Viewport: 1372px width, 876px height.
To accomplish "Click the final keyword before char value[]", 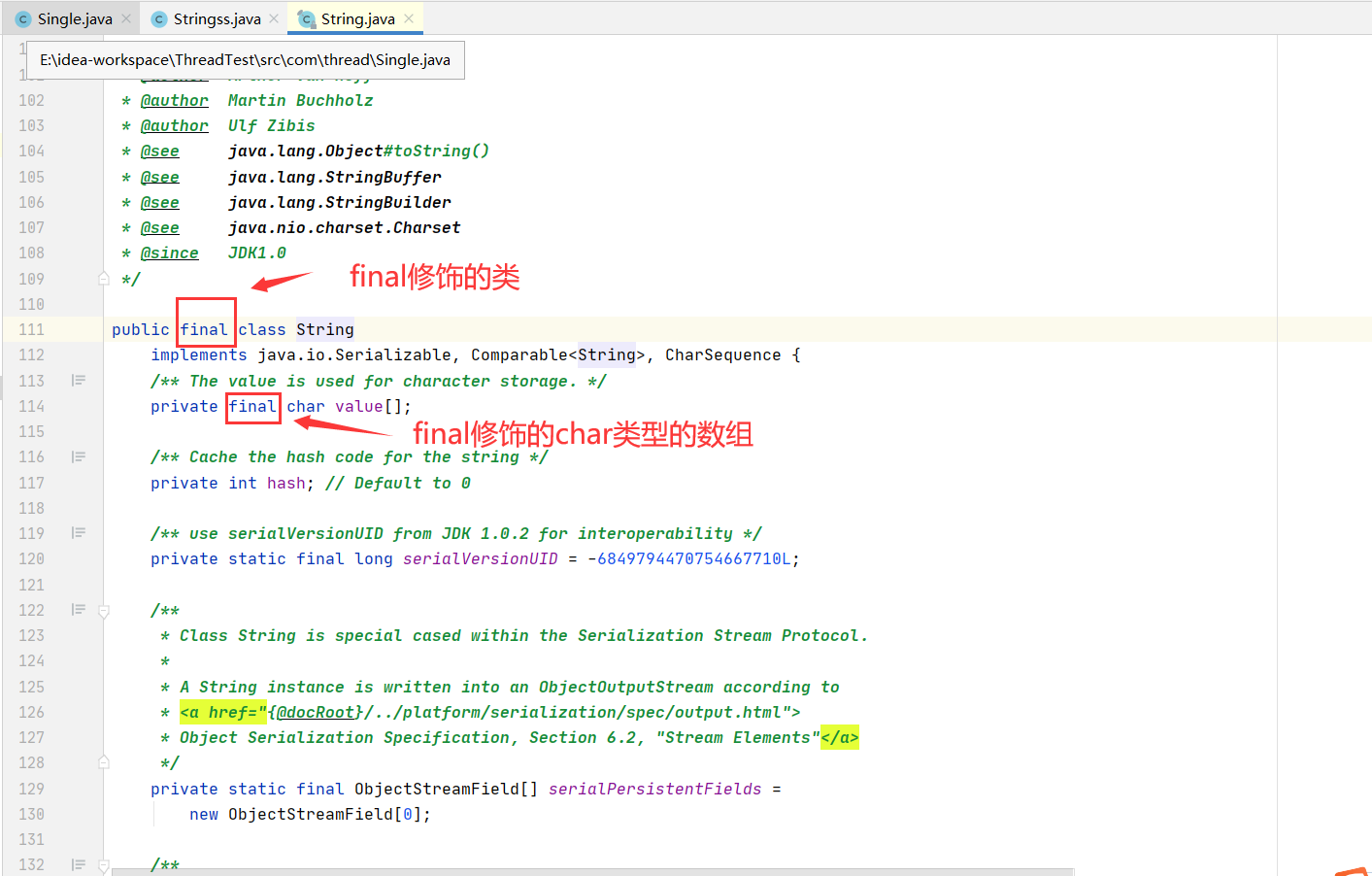I will [x=252, y=406].
